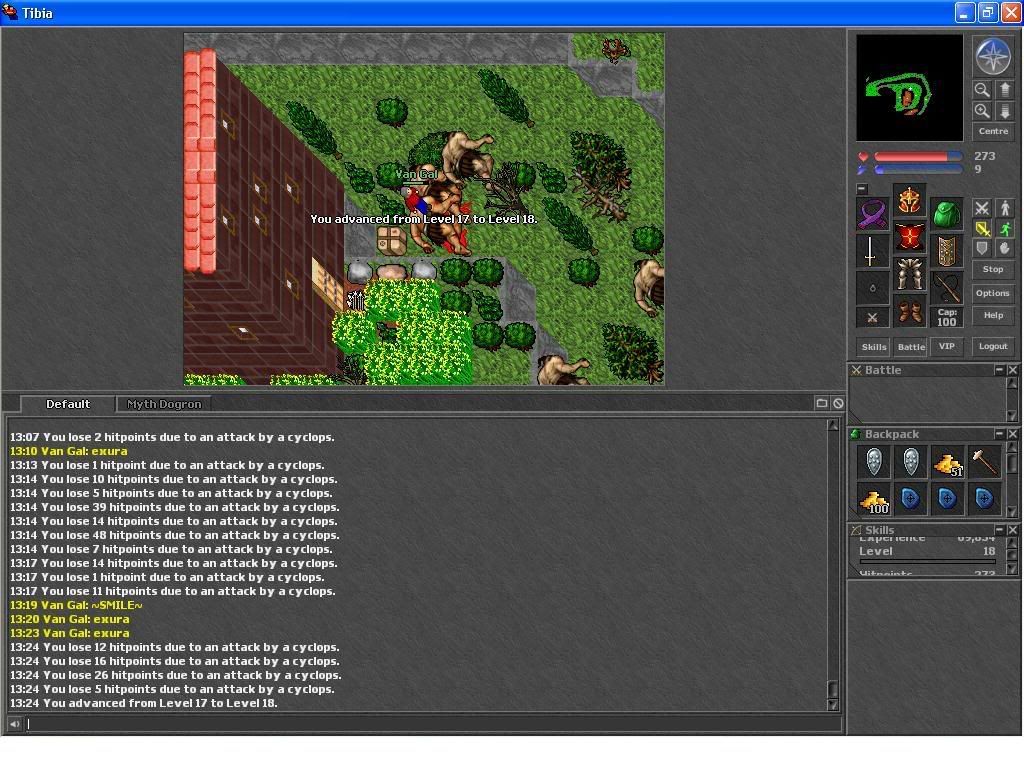Select the stack of 51 gold coins
The width and height of the screenshot is (1024, 768).
pyautogui.click(x=948, y=463)
